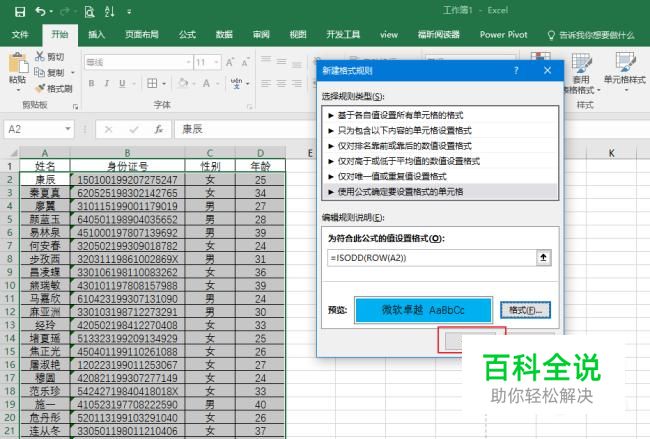This screenshot has width=650, height=439.
Task: Select rule type 使用公式确定要设置格式的单元格
Action: click(440, 192)
